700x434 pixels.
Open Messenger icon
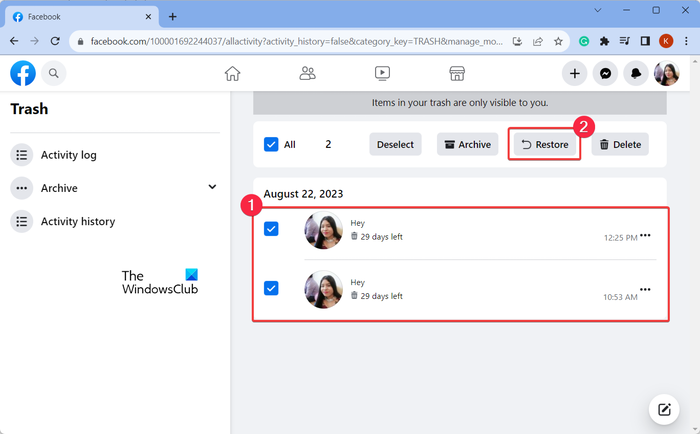point(605,73)
